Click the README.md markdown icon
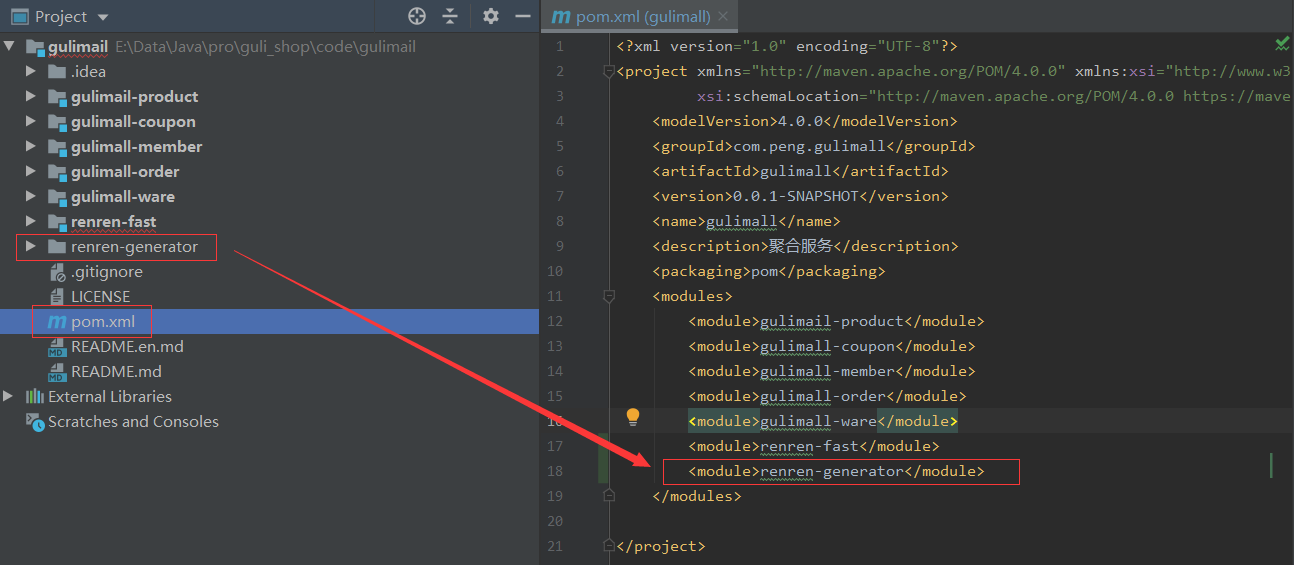This screenshot has width=1294, height=565. pos(57,372)
